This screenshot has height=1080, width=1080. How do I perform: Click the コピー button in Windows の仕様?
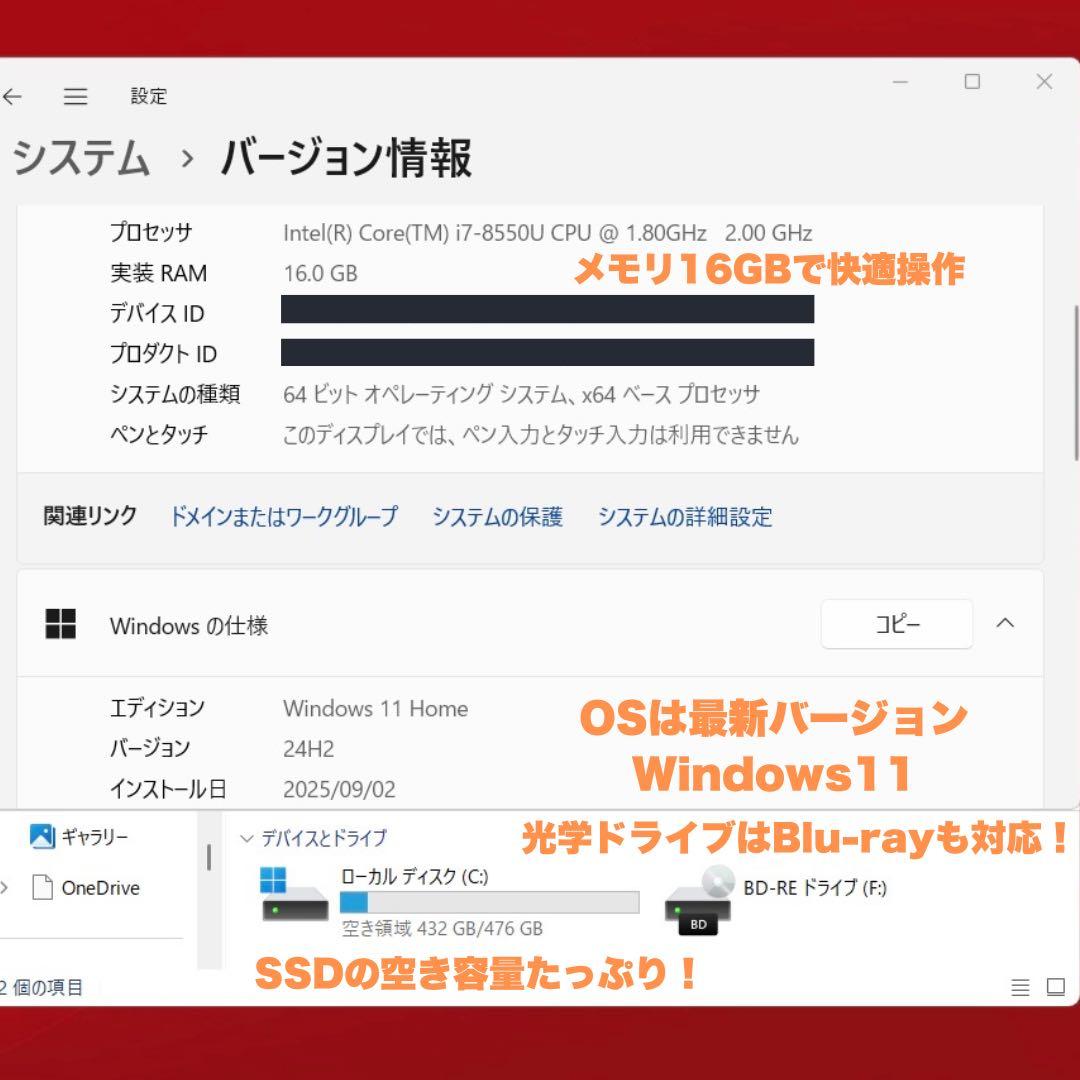[897, 624]
